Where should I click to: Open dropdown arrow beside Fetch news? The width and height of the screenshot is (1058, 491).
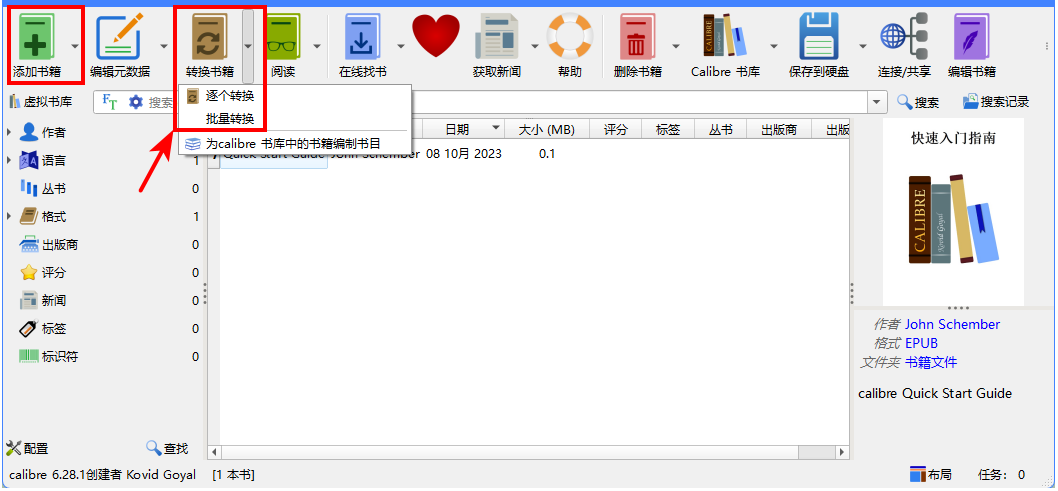pos(535,47)
